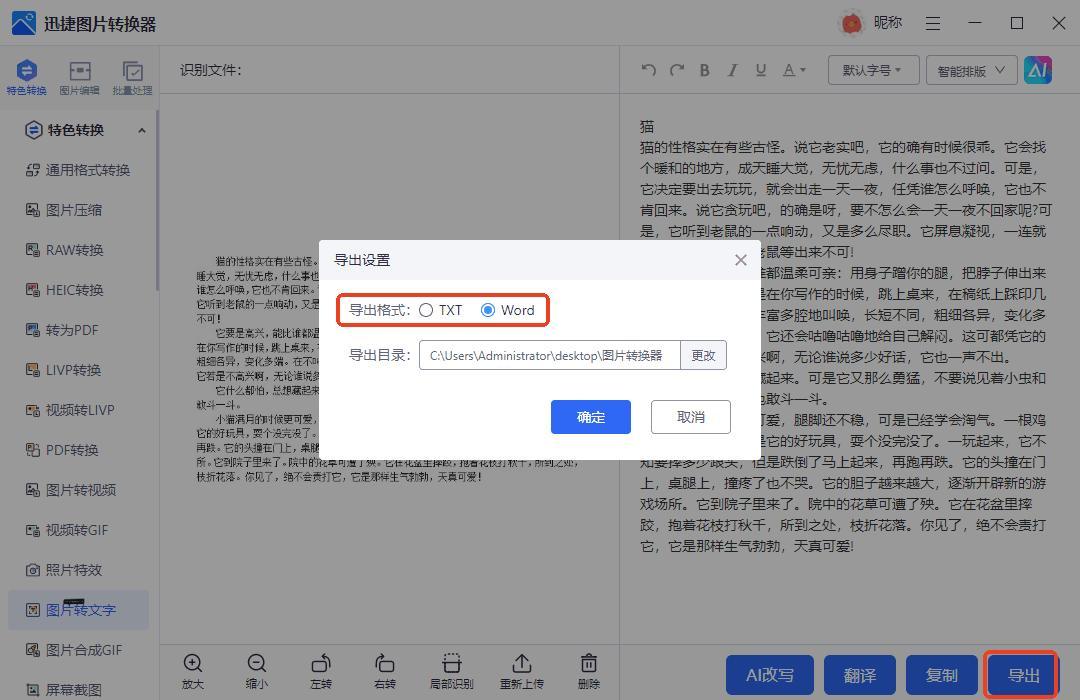Switch to the 图片编辑 tab

[x=79, y=77]
